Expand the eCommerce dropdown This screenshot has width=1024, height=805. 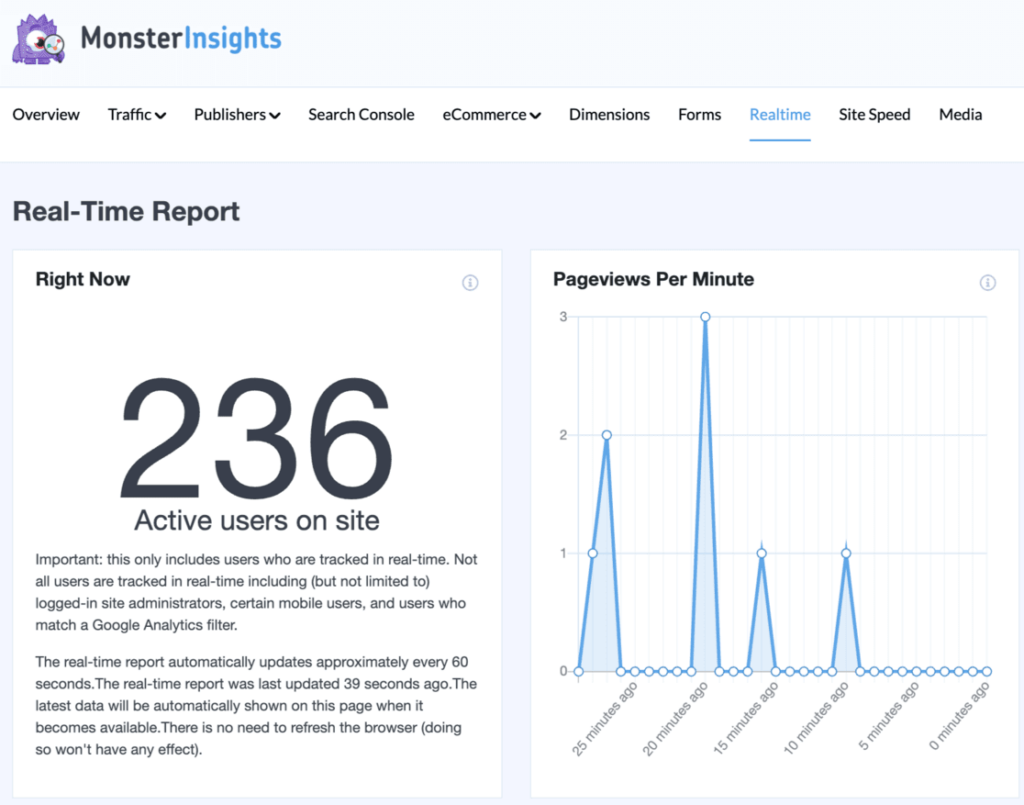point(491,115)
